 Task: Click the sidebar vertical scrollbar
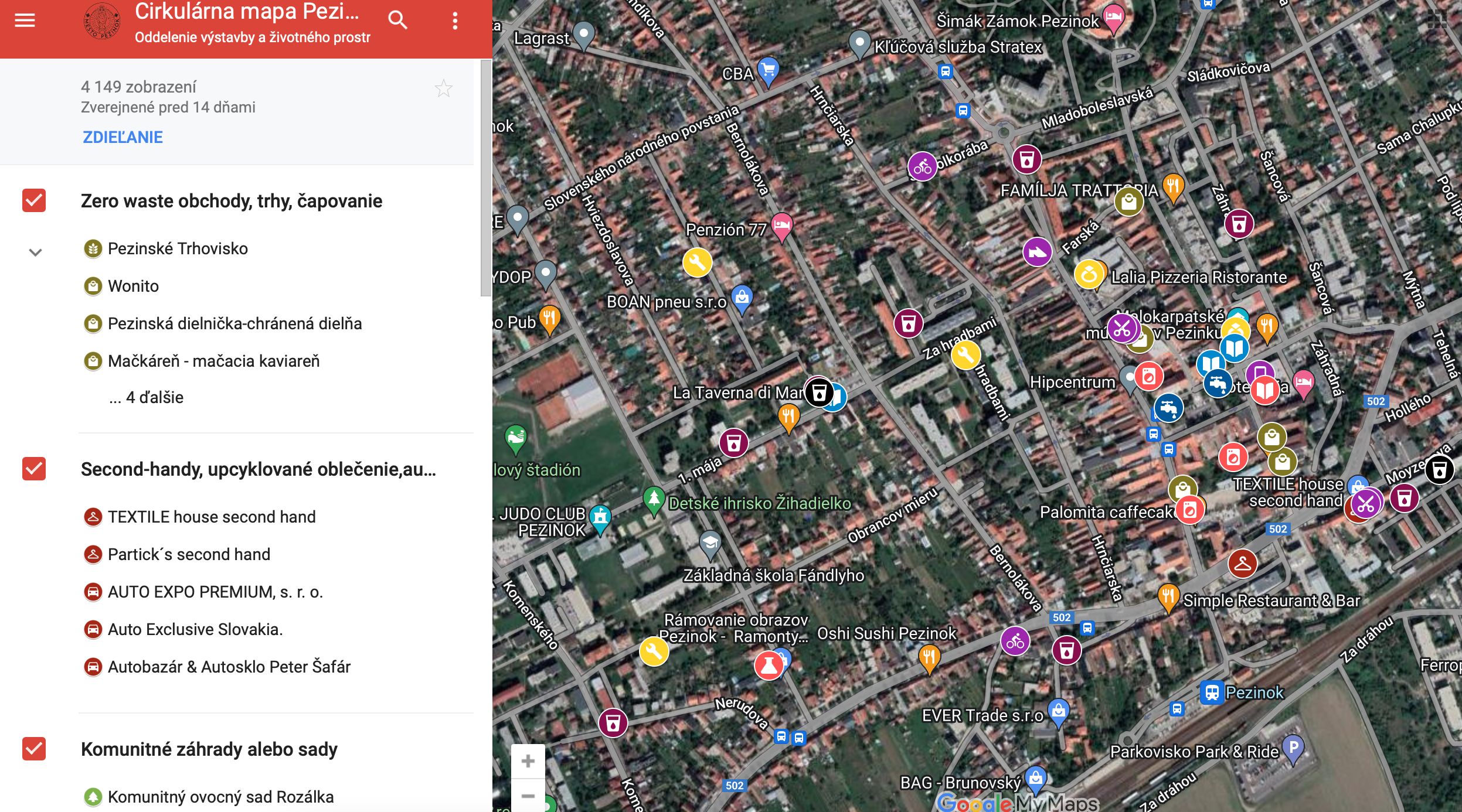(x=485, y=178)
